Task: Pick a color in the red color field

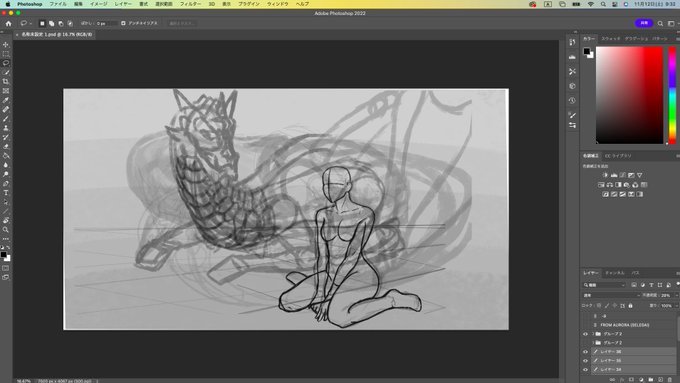Action: coord(629,95)
